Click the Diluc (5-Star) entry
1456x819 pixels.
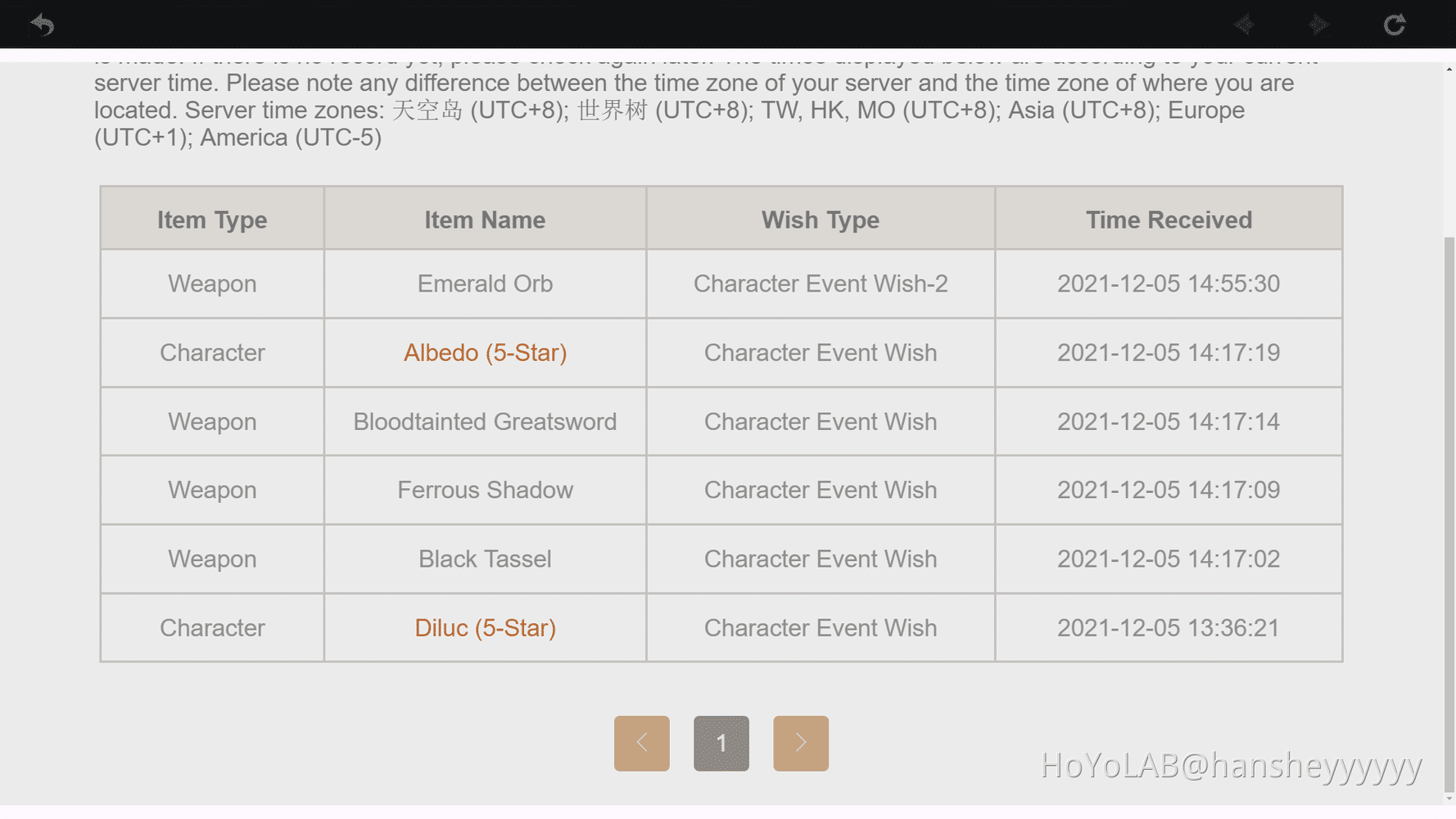(485, 627)
